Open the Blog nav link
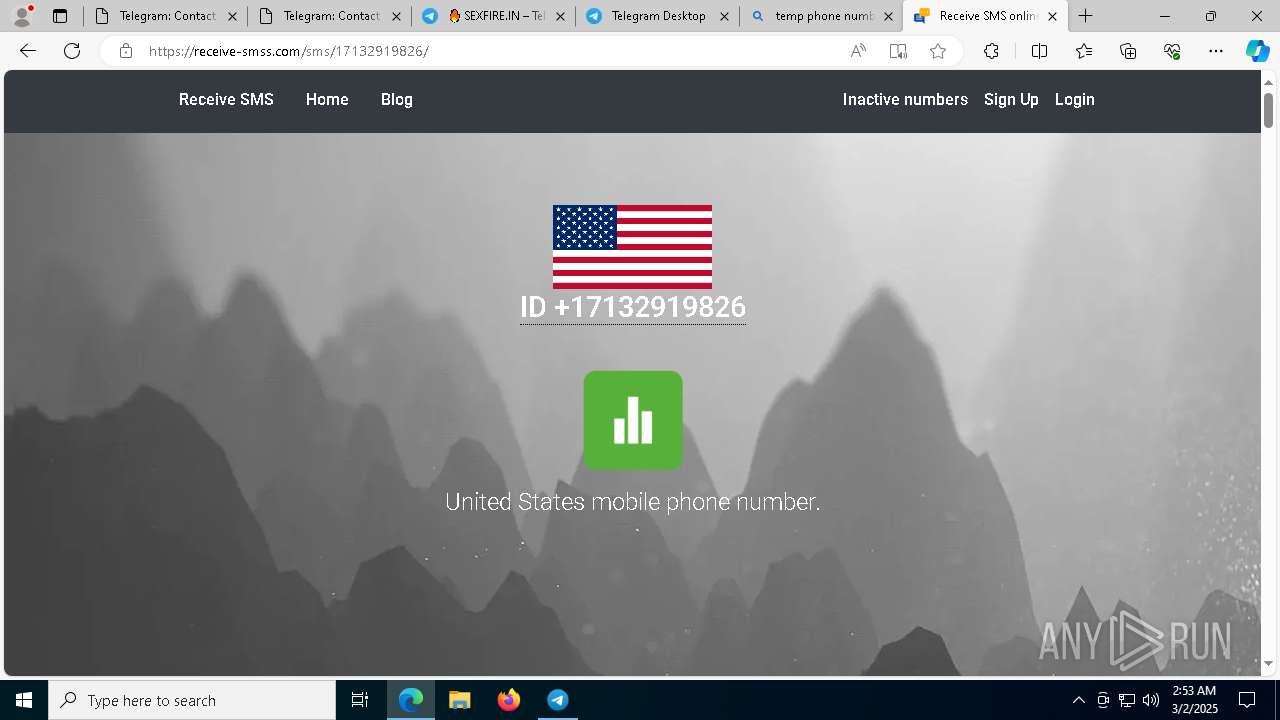 397,99
